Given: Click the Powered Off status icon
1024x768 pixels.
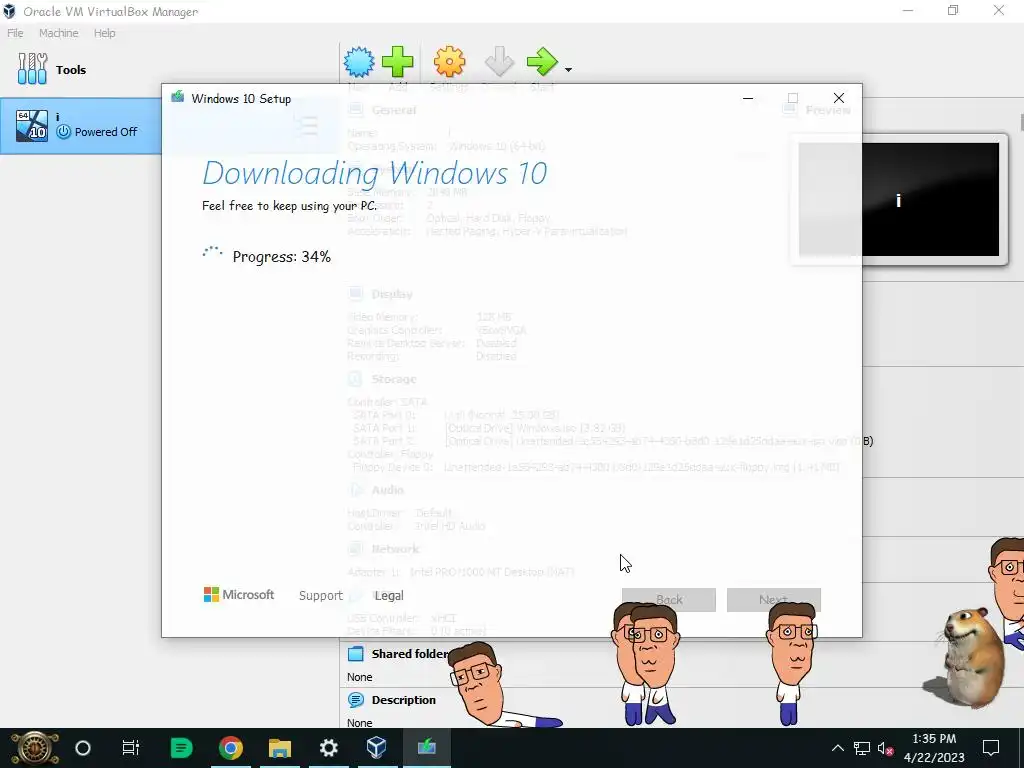Looking at the screenshot, I should pyautogui.click(x=63, y=132).
